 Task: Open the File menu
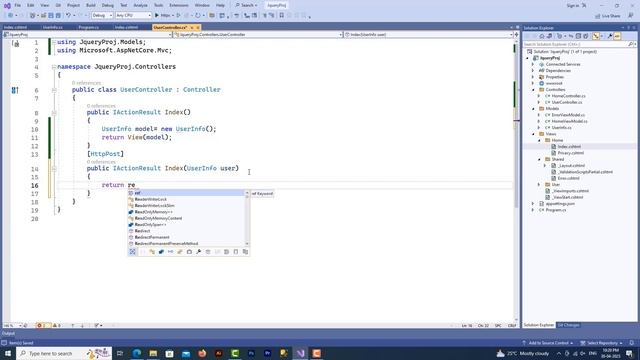click(17, 5)
